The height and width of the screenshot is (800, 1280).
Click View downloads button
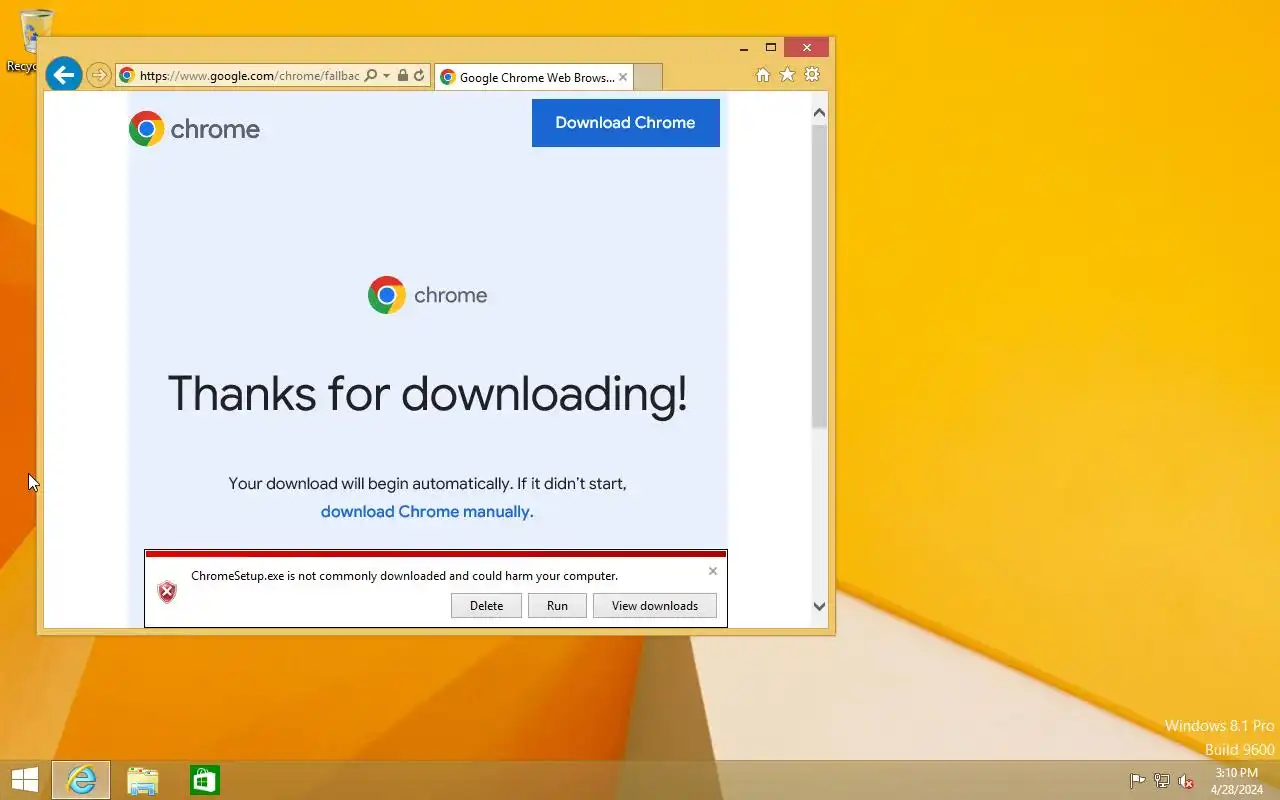pyautogui.click(x=655, y=605)
